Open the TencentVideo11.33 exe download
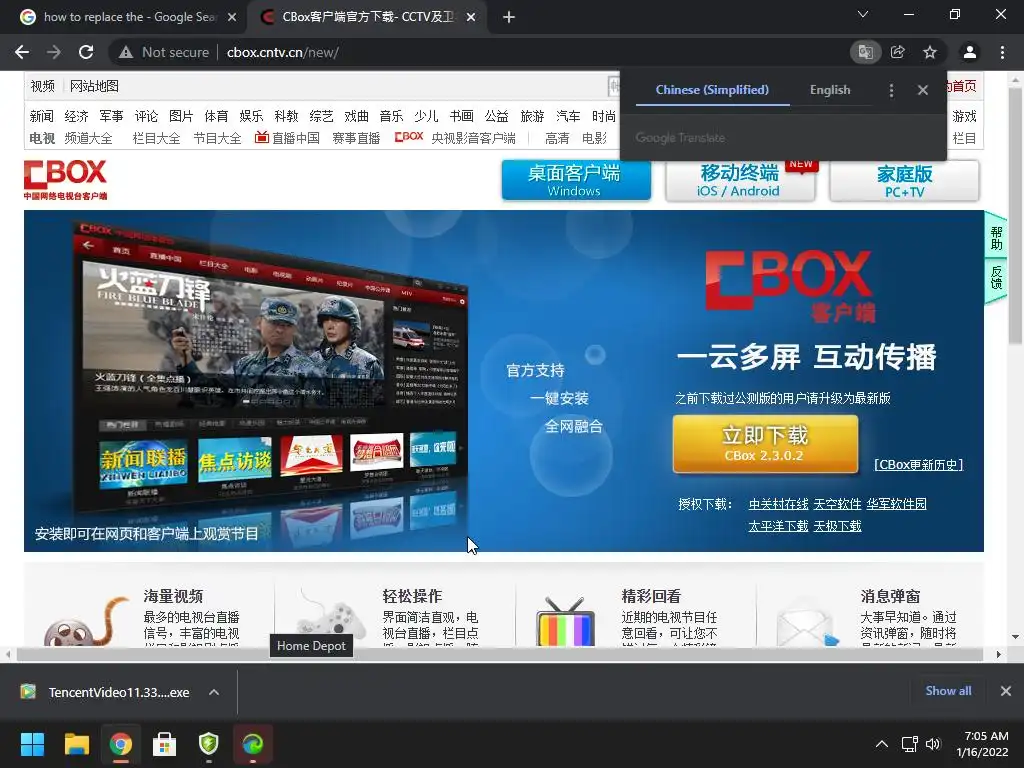The width and height of the screenshot is (1024, 768). point(106,692)
